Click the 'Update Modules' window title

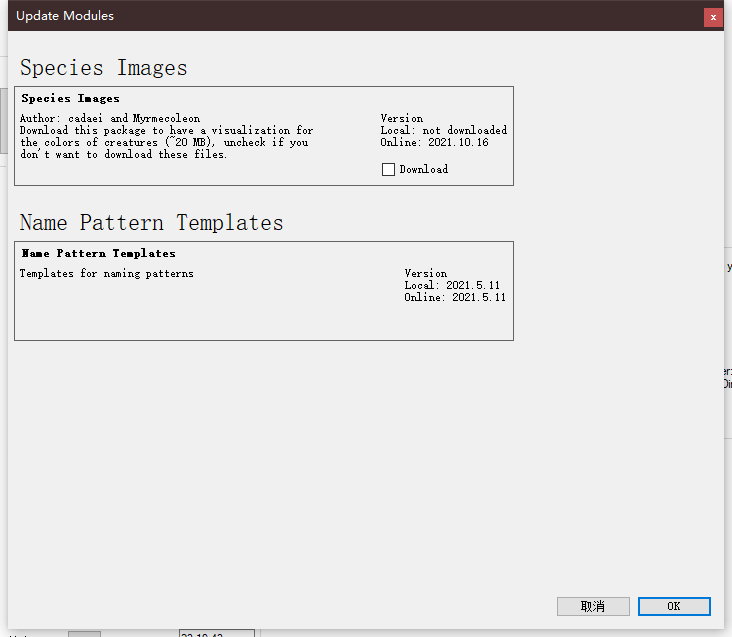[x=65, y=16]
